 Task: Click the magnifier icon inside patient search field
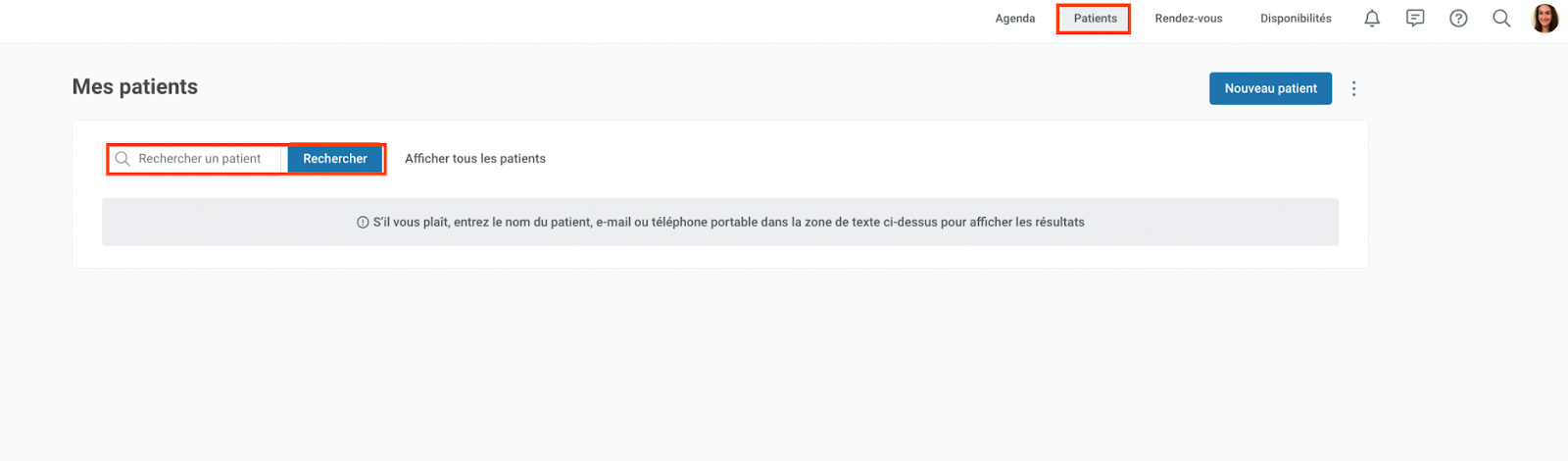click(122, 159)
